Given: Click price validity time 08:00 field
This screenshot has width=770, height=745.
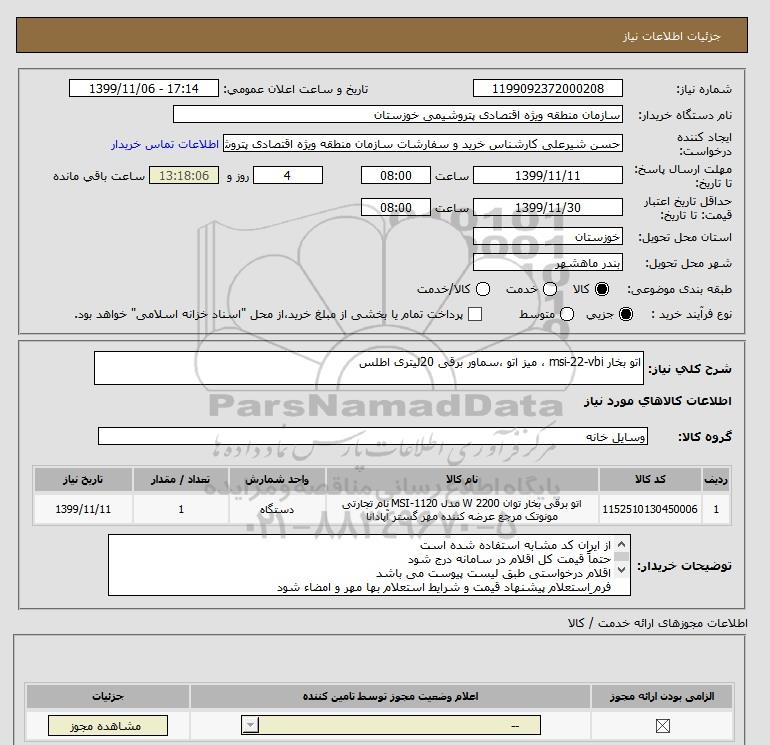Looking at the screenshot, I should pos(396,207).
